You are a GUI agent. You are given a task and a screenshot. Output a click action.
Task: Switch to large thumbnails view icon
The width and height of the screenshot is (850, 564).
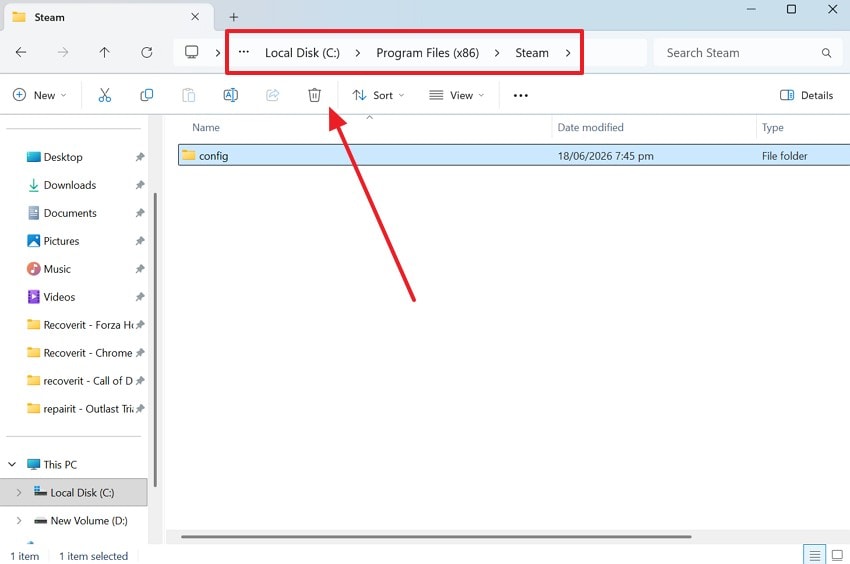coord(837,555)
